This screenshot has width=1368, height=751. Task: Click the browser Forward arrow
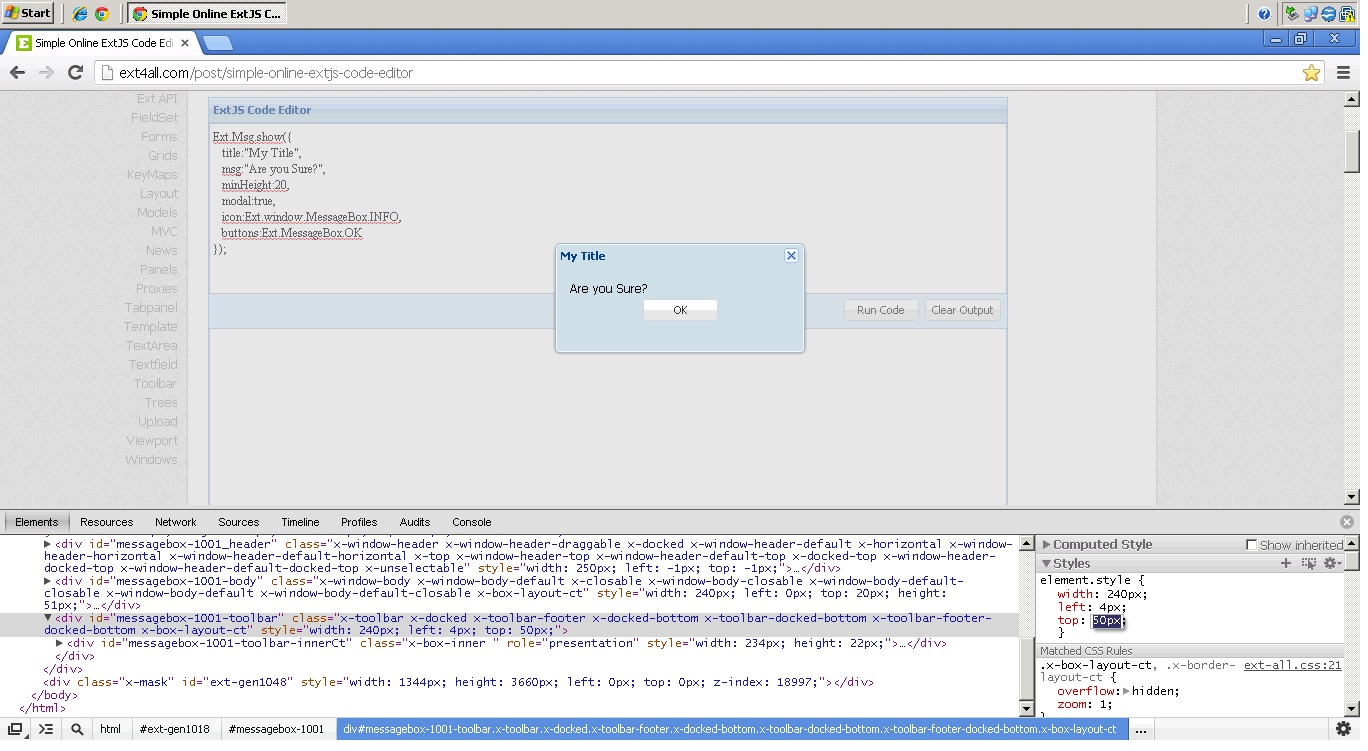coord(46,72)
